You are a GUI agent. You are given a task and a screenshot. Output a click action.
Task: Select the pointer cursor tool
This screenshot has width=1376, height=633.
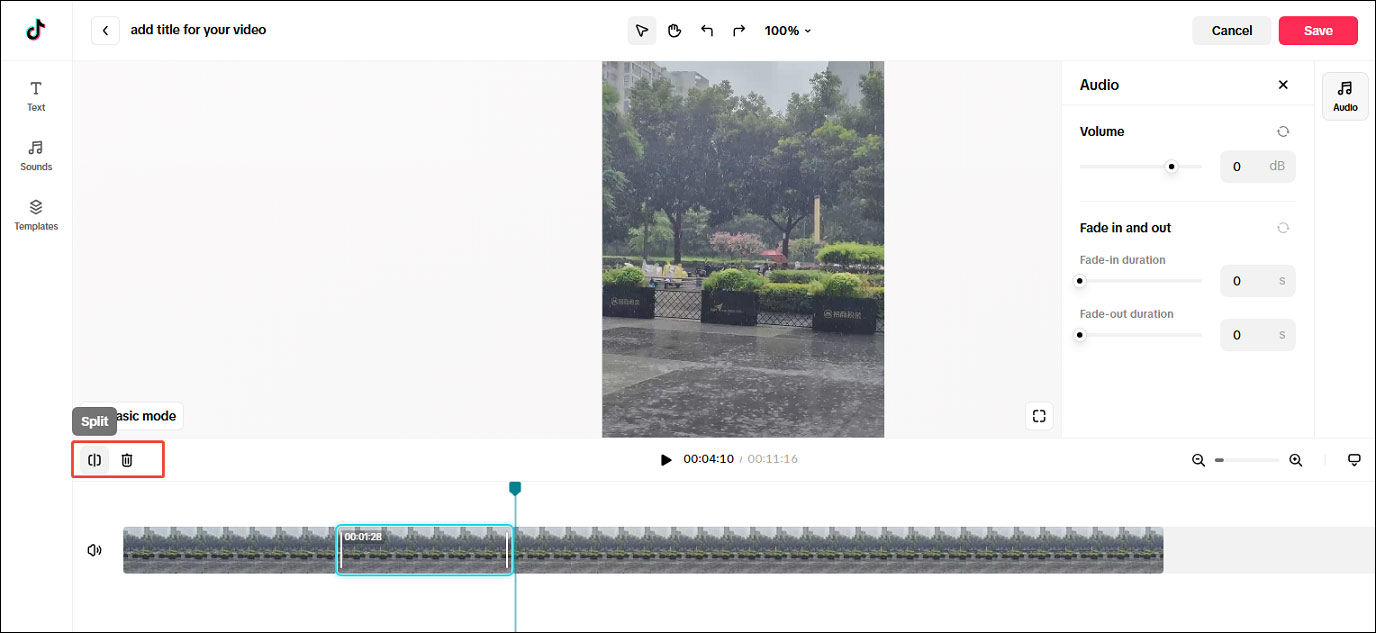pos(642,30)
